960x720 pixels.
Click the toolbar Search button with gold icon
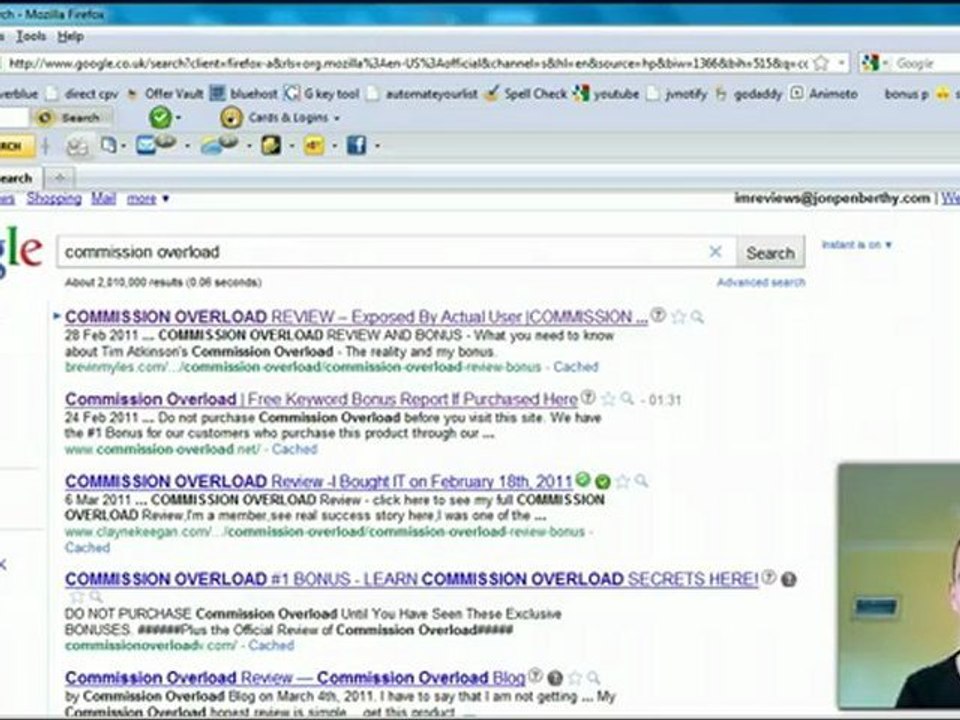(x=72, y=117)
